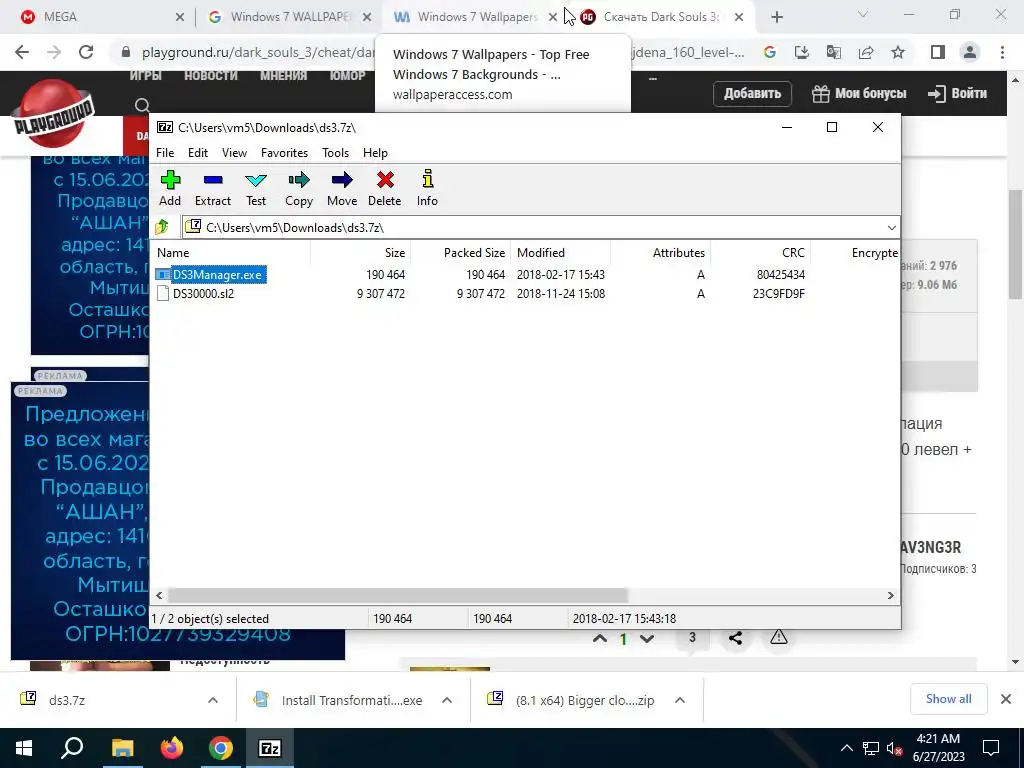
Task: Click the Translate page icon in Chrome
Action: (x=834, y=52)
